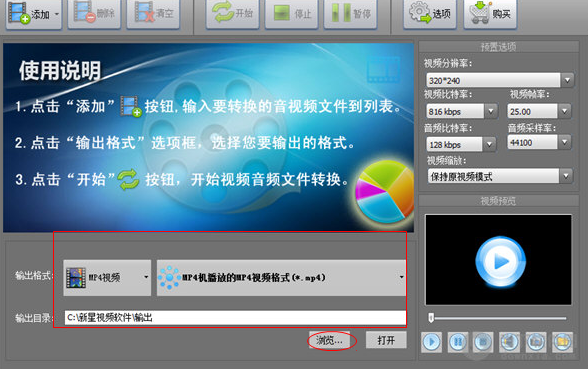
Task: Click the preview position slider handle
Action: [x=431, y=318]
